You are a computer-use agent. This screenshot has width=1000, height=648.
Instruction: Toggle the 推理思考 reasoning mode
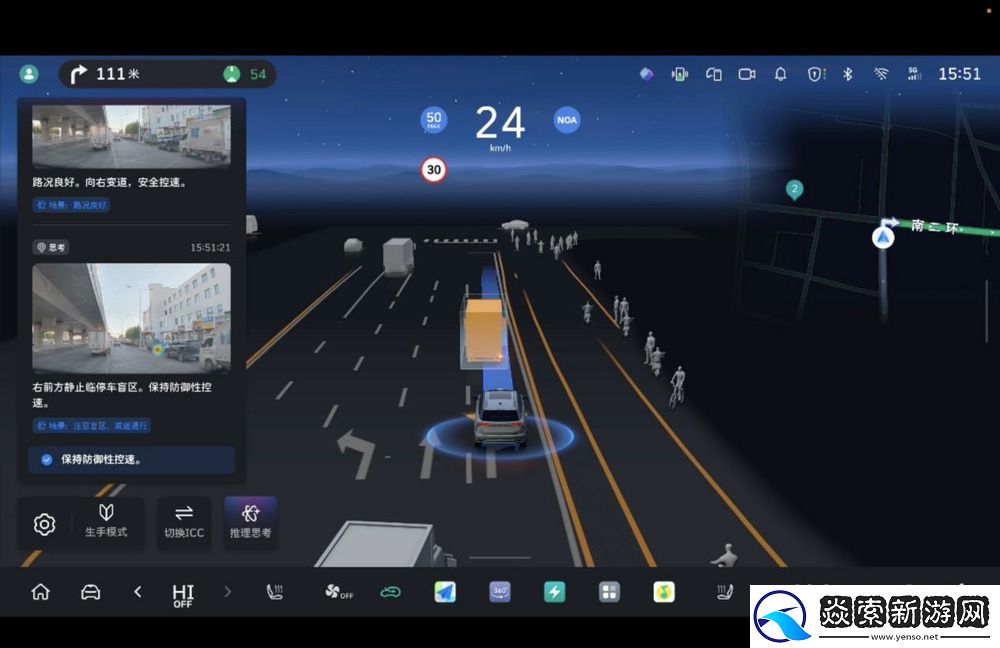coord(250,522)
